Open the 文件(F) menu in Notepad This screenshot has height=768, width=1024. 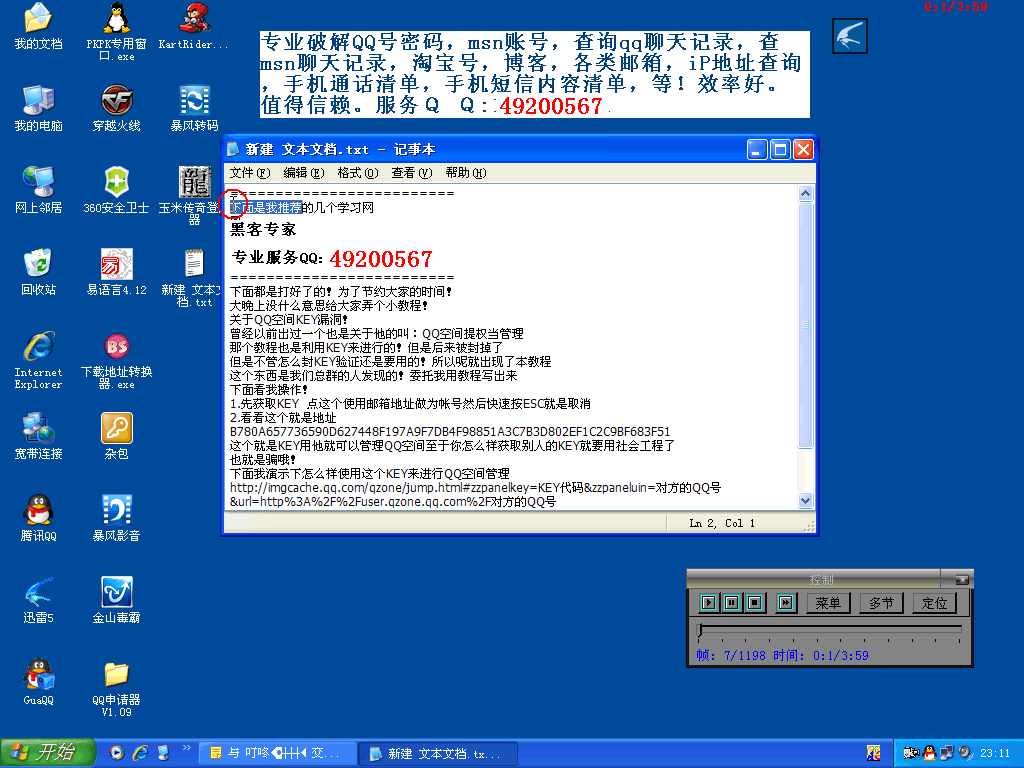click(x=249, y=173)
